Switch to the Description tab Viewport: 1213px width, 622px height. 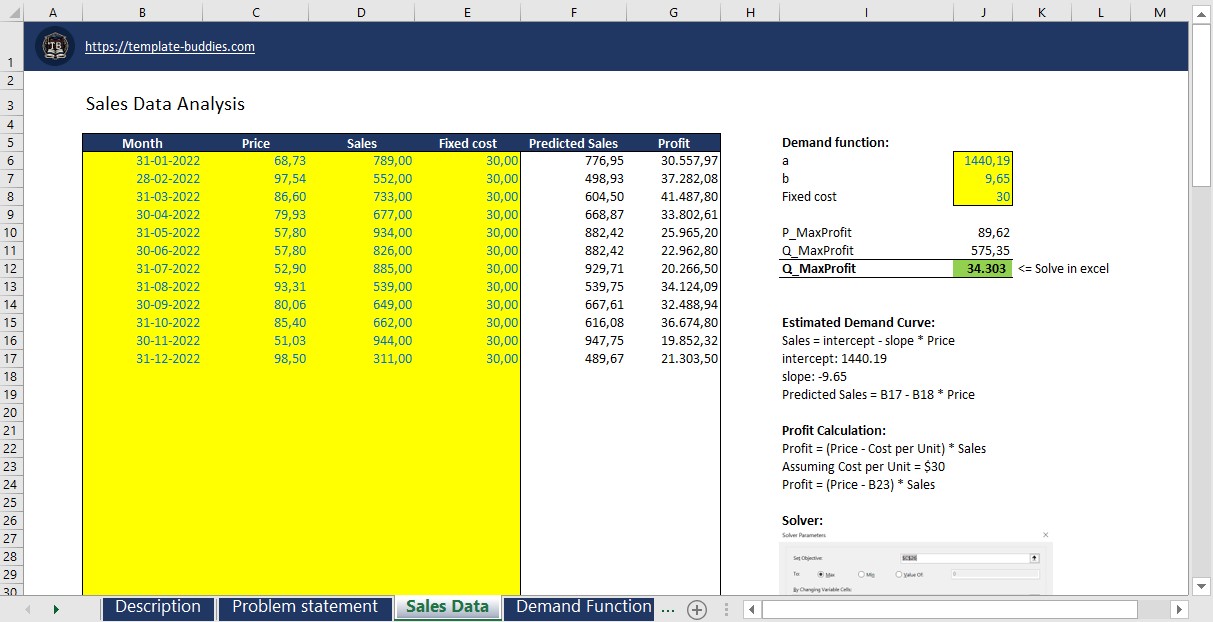click(x=157, y=606)
